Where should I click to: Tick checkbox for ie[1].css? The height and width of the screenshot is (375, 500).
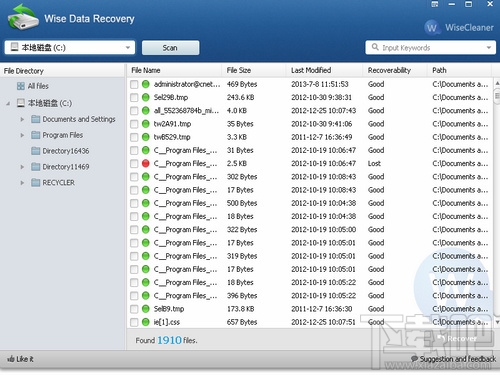click(134, 322)
